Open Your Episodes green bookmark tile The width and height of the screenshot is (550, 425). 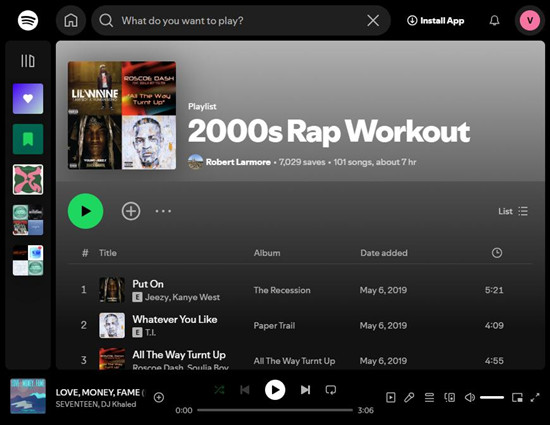tap(28, 139)
